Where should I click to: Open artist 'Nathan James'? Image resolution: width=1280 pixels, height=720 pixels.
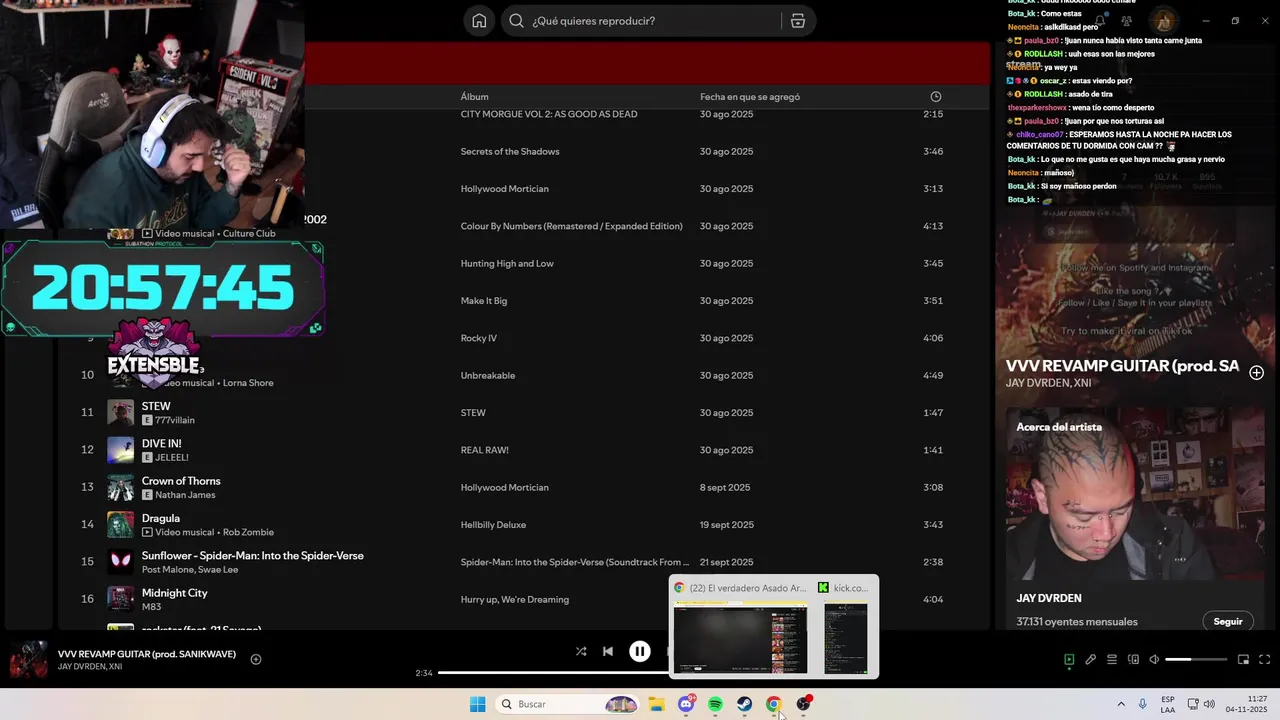[185, 495]
